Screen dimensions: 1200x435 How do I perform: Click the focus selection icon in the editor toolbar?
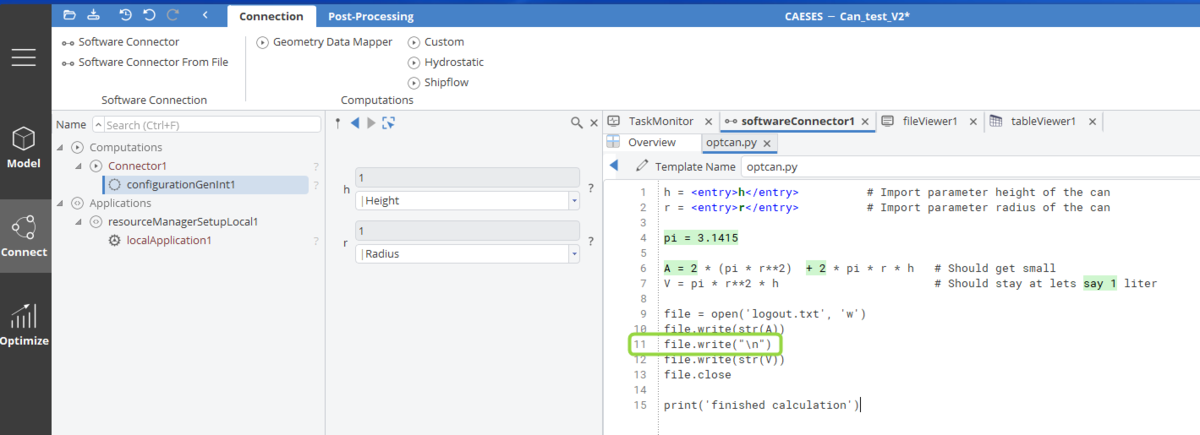(388, 123)
